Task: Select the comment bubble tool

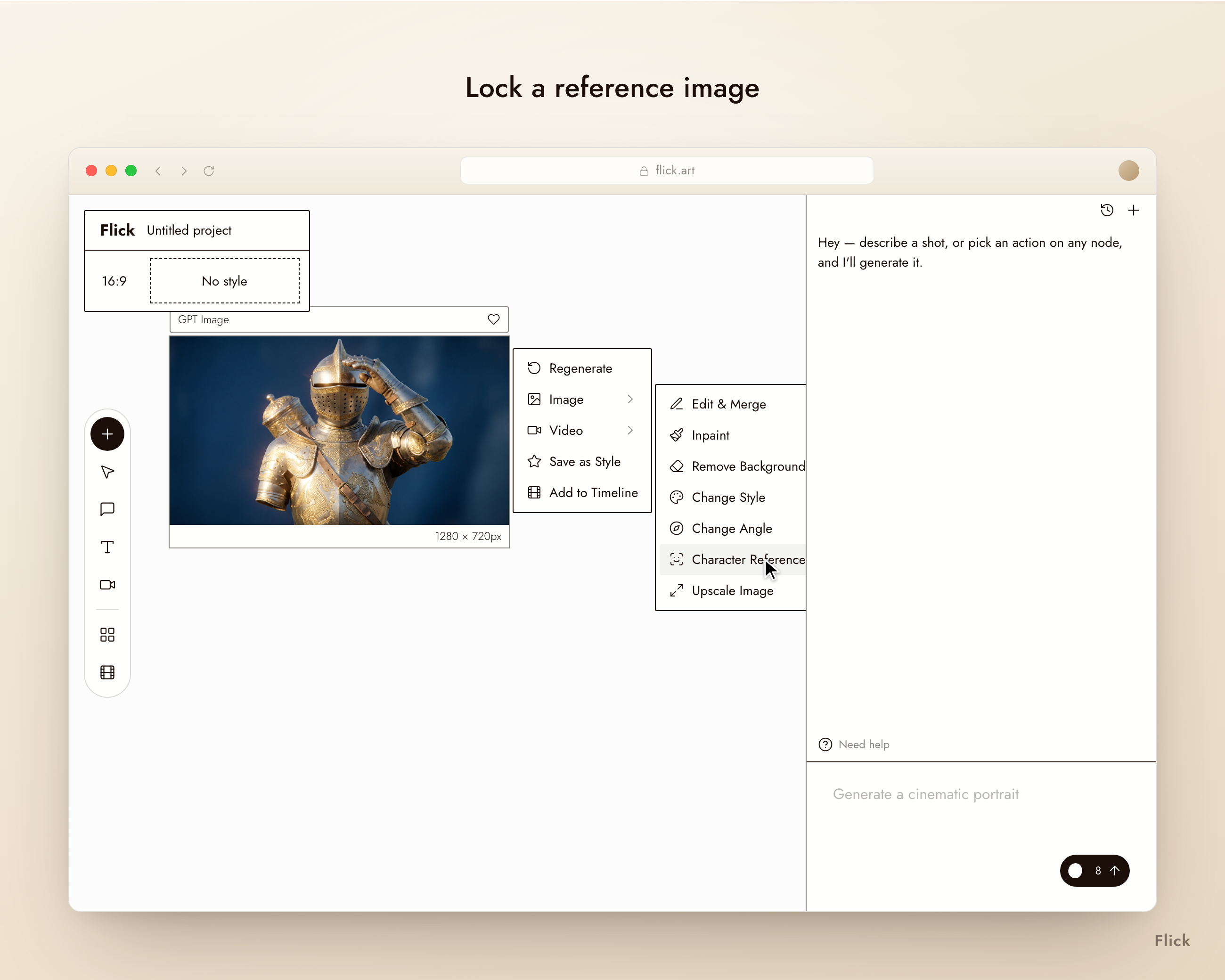Action: [x=107, y=509]
